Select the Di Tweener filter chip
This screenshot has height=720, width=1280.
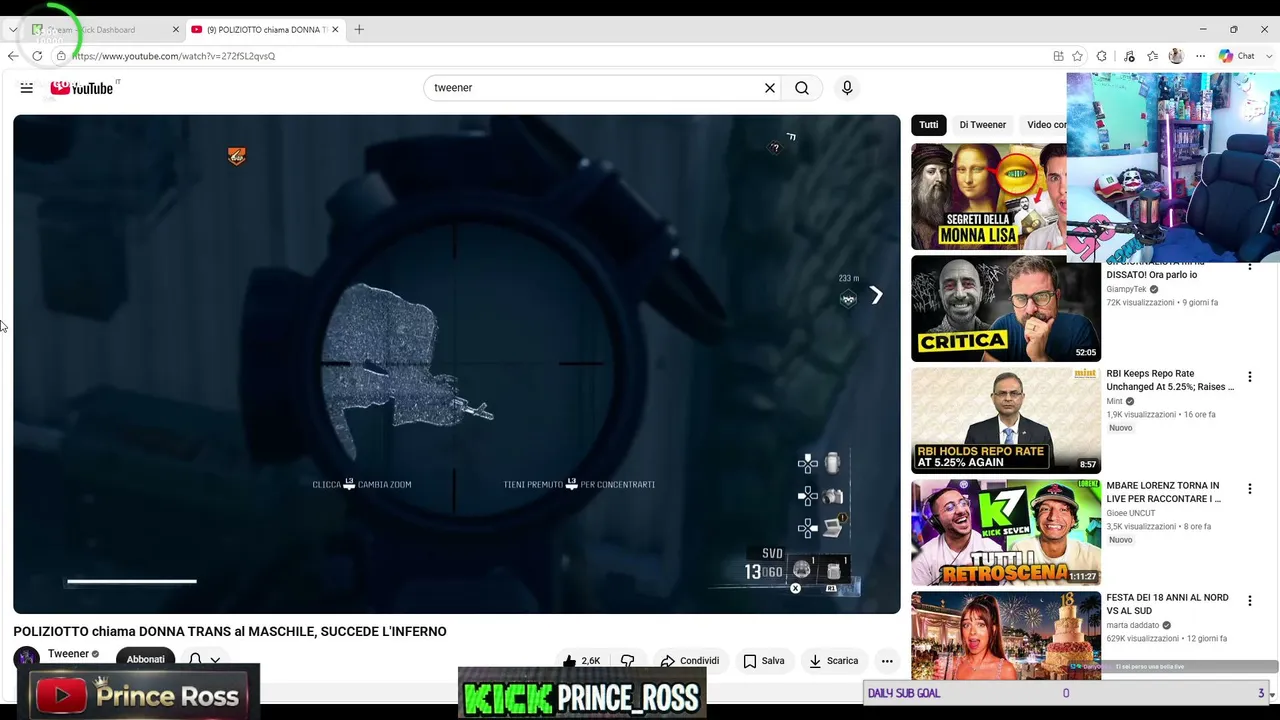click(x=983, y=125)
